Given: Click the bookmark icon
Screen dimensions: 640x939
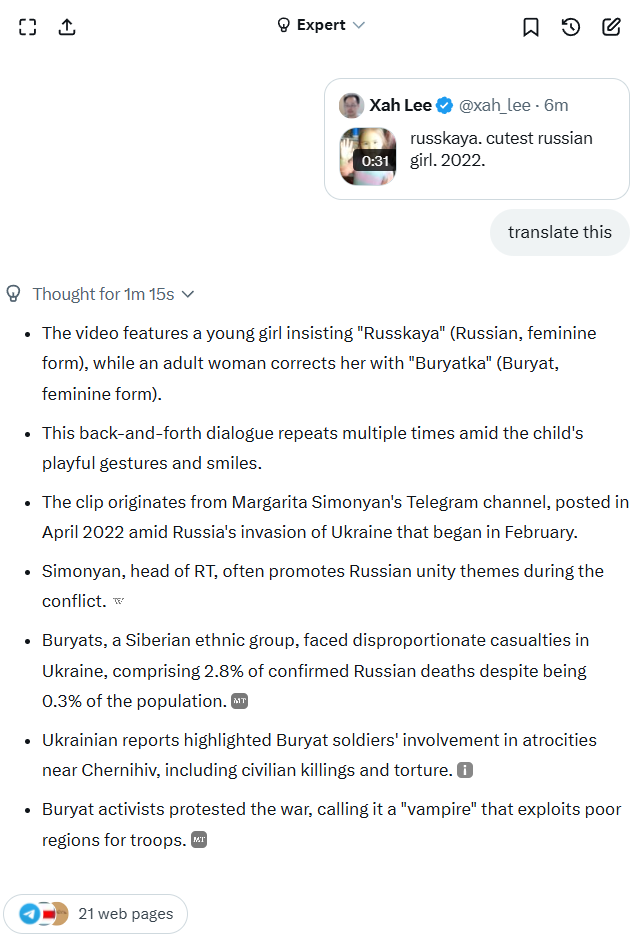Looking at the screenshot, I should (x=531, y=27).
